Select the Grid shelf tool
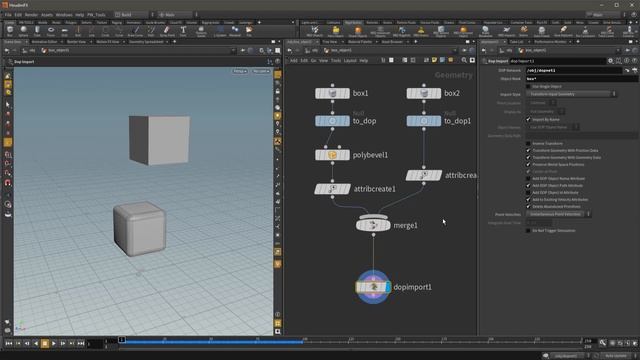The image size is (640, 360). (64, 31)
